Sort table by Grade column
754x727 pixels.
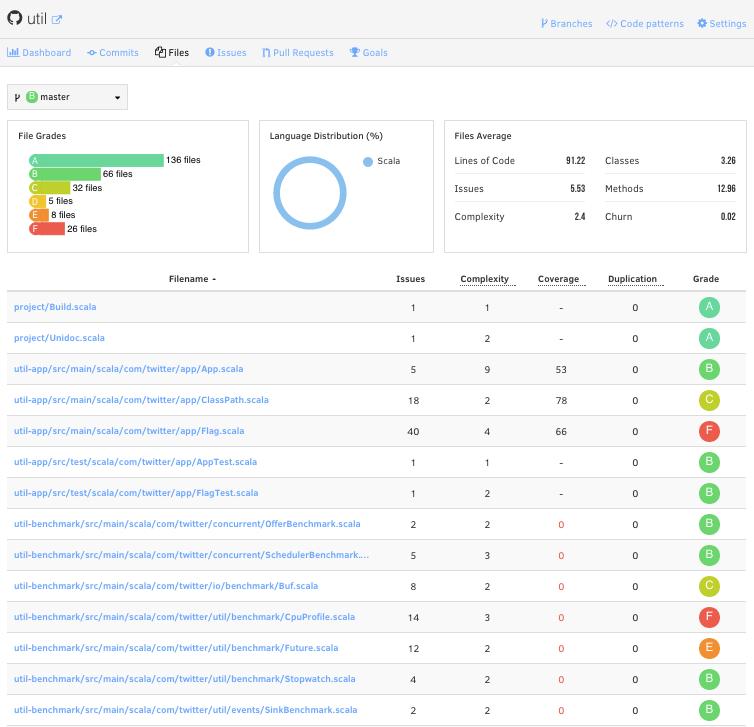click(705, 279)
